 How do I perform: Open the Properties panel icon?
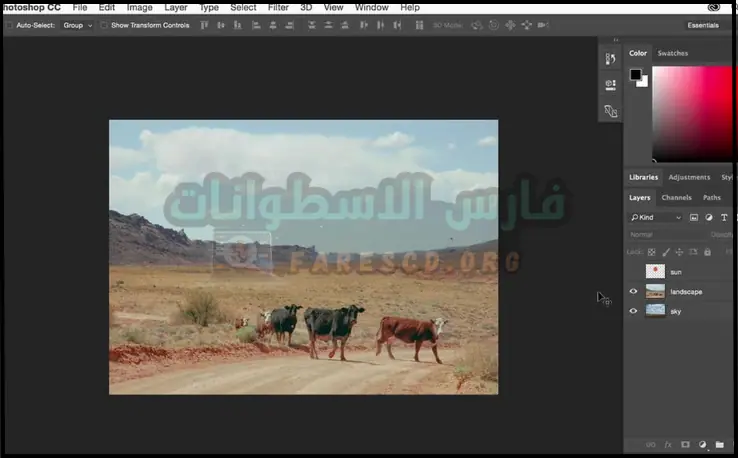pos(610,86)
